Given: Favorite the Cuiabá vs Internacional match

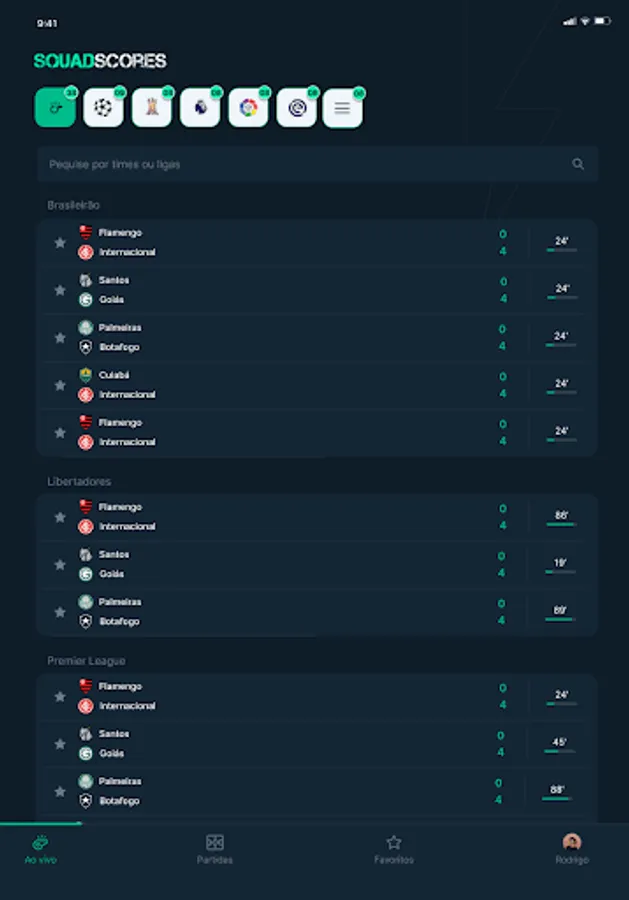Looking at the screenshot, I should tap(60, 385).
